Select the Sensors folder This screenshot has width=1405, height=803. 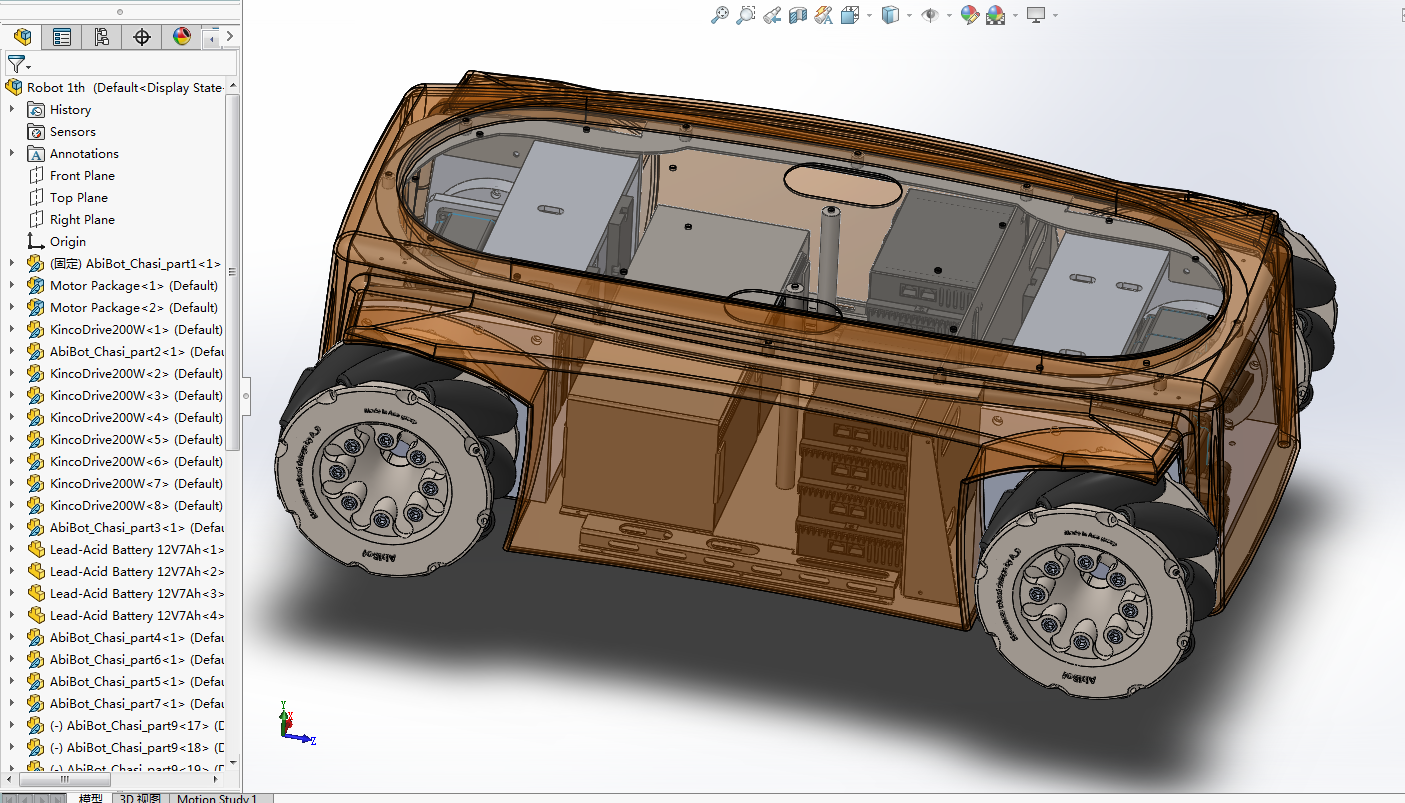(x=72, y=131)
